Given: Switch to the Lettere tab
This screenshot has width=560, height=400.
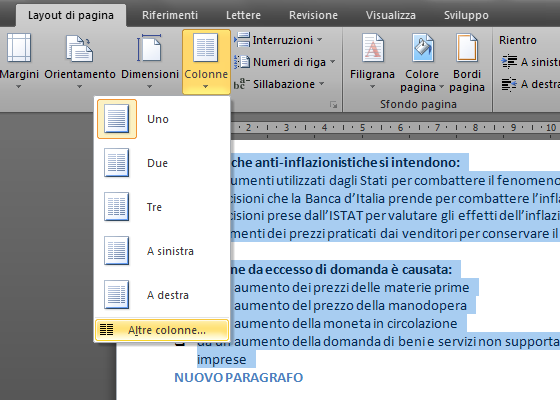Looking at the screenshot, I should click(x=243, y=15).
